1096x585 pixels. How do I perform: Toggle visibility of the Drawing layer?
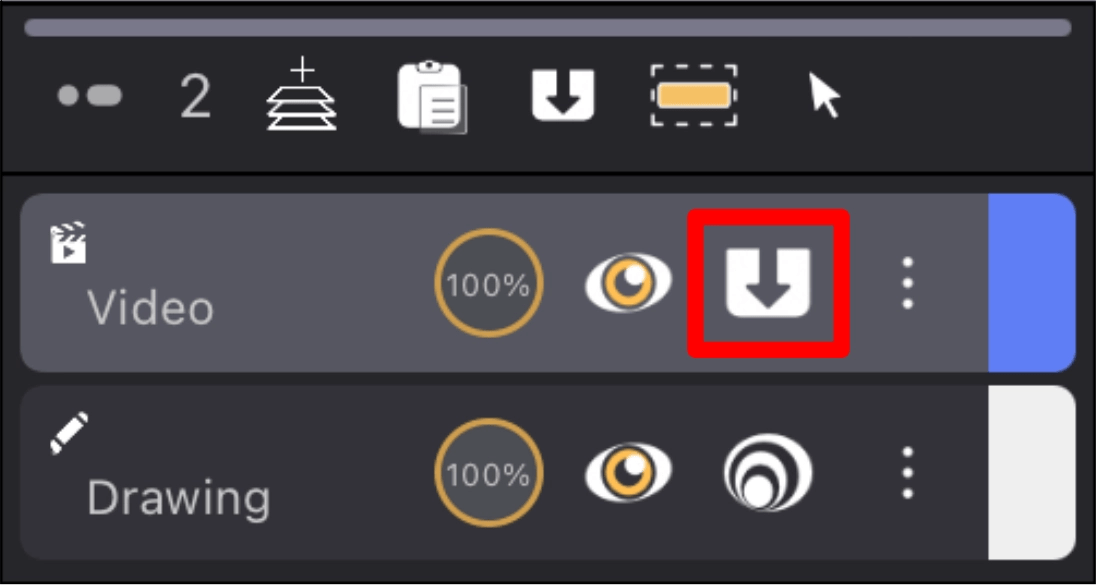point(628,472)
